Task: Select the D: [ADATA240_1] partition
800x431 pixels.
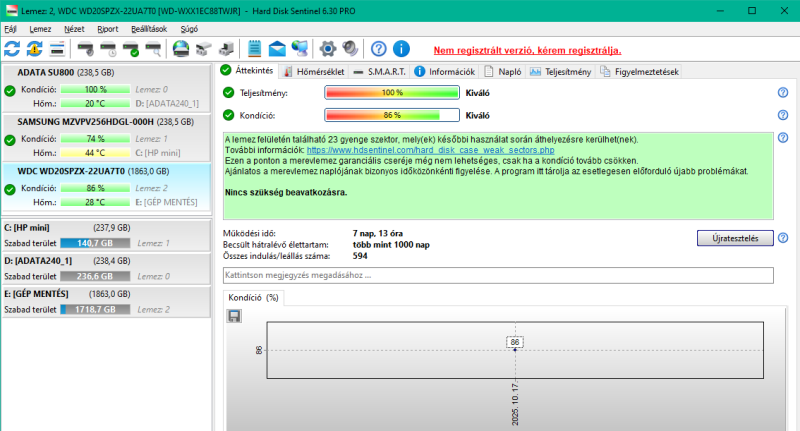Action: [x=106, y=268]
